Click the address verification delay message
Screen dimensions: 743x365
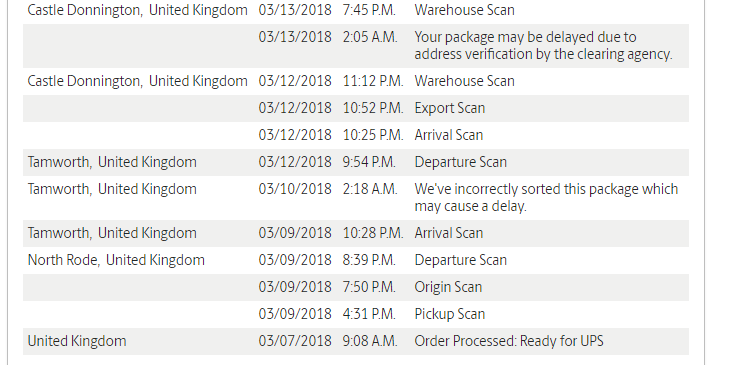[x=543, y=46]
